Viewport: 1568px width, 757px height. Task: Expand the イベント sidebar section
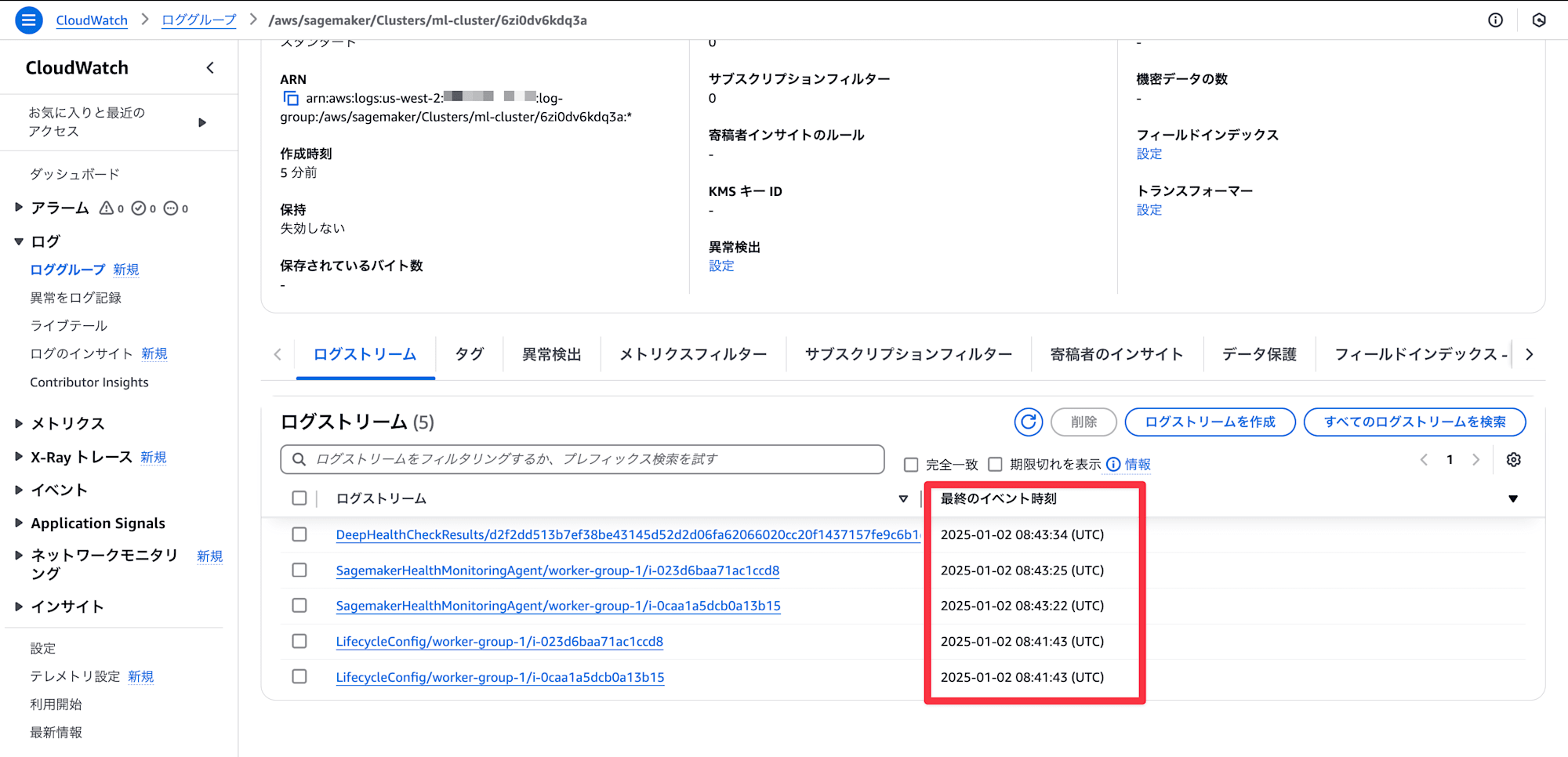pyautogui.click(x=19, y=490)
